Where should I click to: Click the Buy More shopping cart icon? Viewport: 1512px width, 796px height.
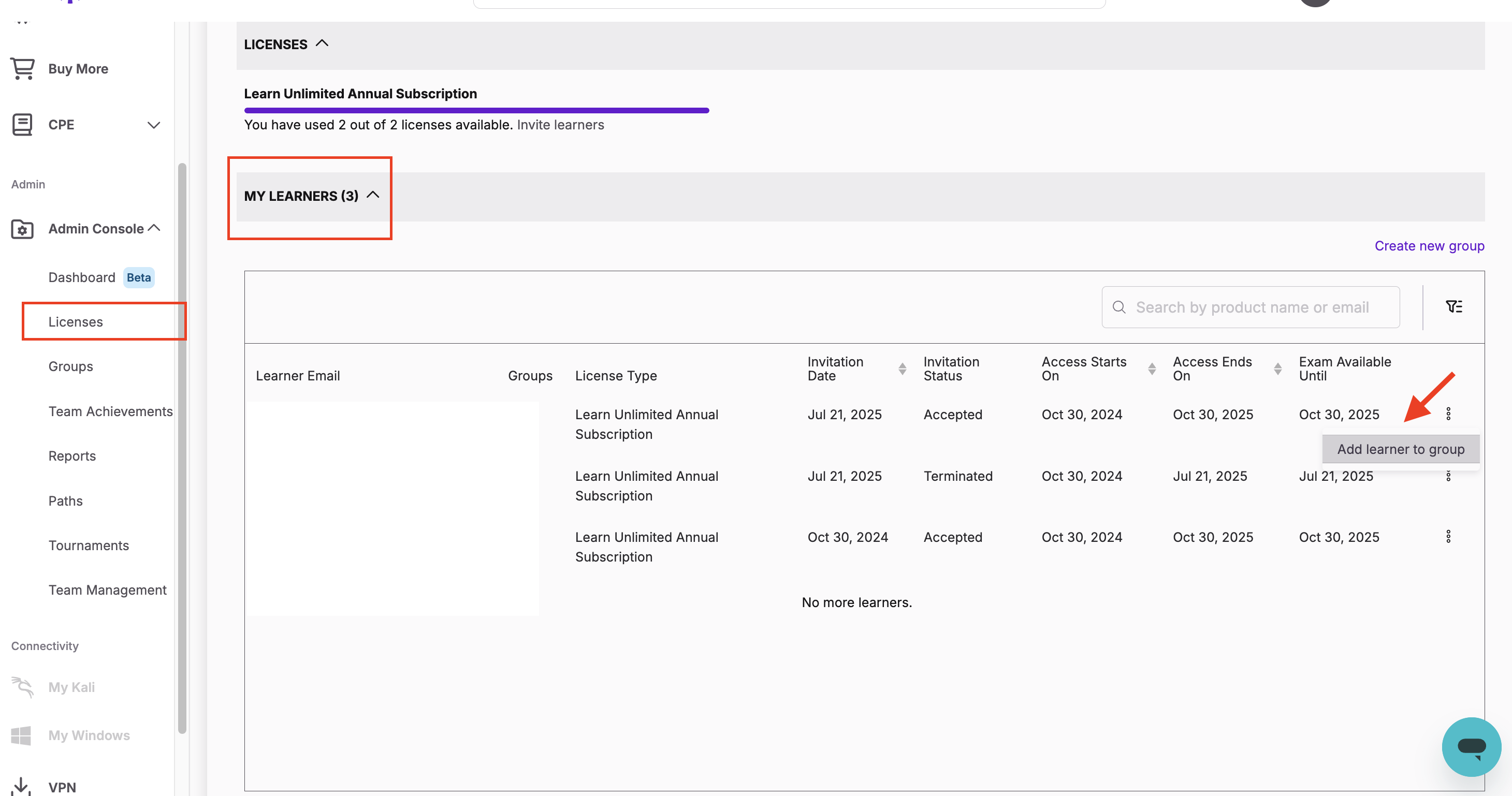(x=22, y=69)
